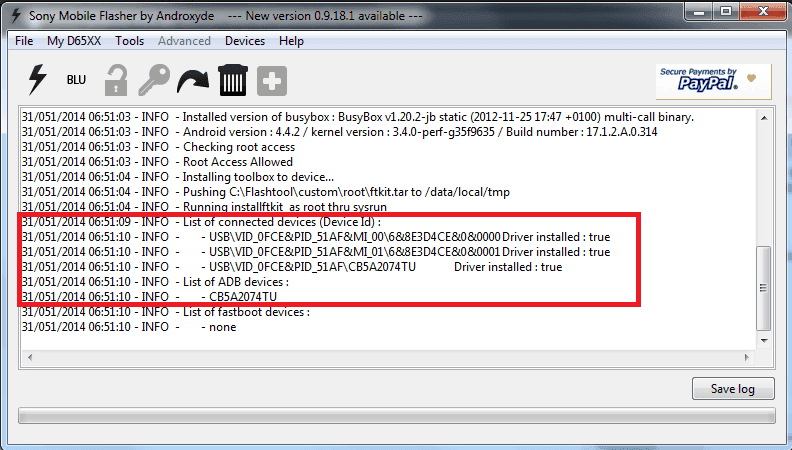Click the MI_00 USB device log line
Screen dimensions: 792x450
pos(316,237)
